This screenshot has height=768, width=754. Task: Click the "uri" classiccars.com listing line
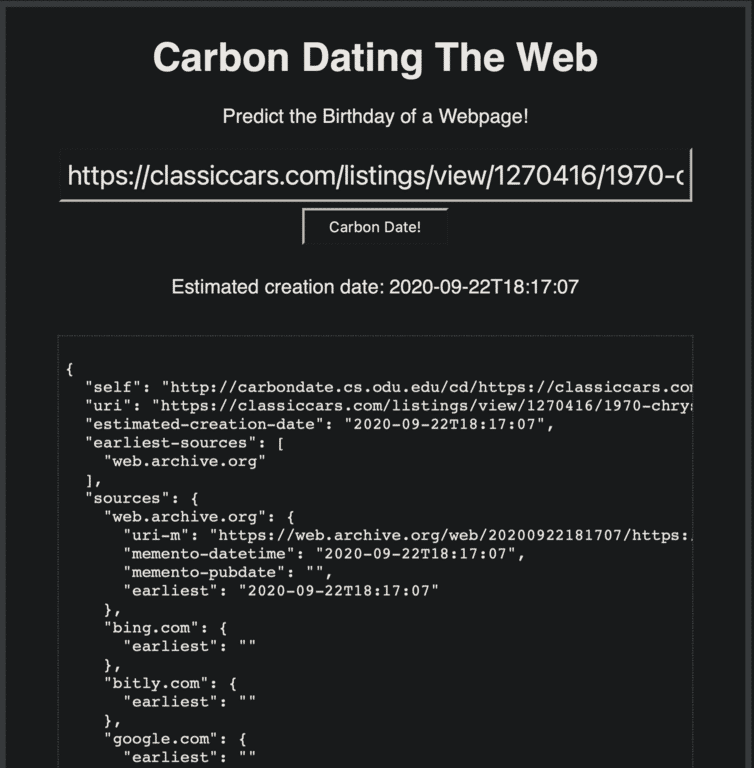(x=420, y=405)
